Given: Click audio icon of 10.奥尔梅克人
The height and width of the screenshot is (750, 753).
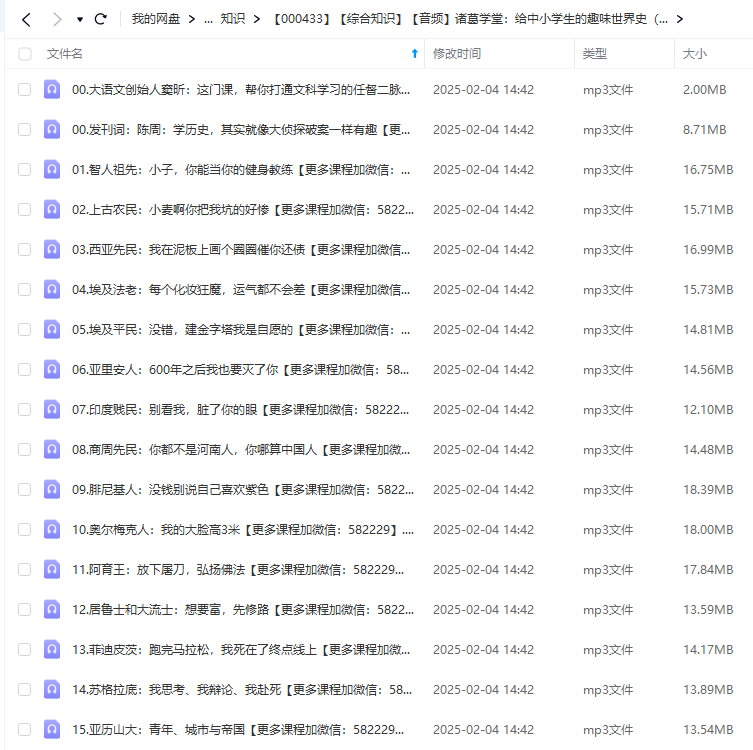Looking at the screenshot, I should pos(52,529).
